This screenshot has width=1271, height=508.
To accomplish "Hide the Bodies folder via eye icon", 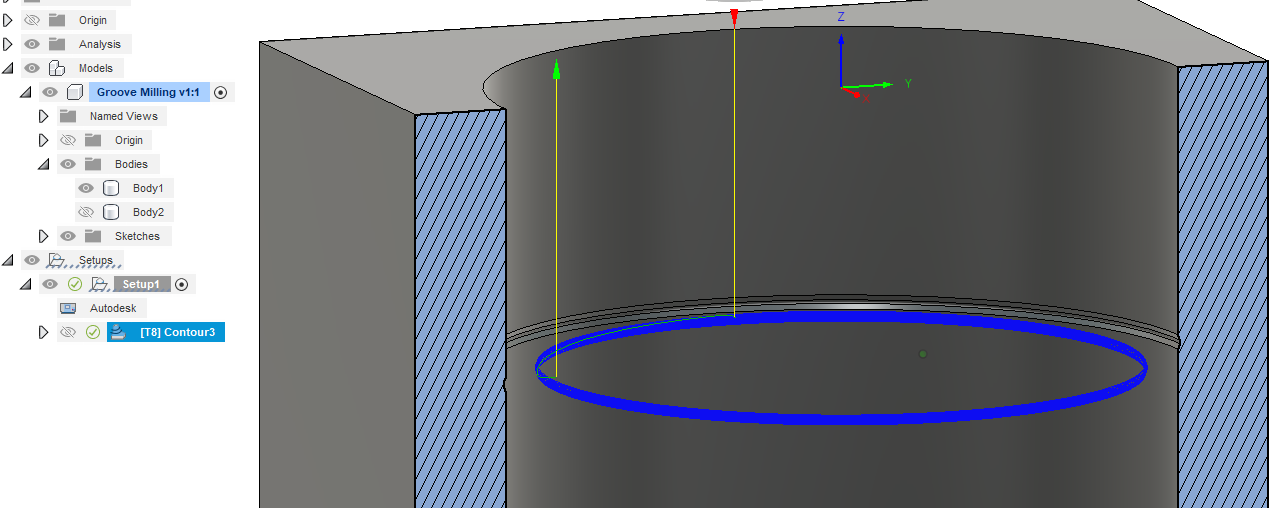I will click(x=68, y=164).
